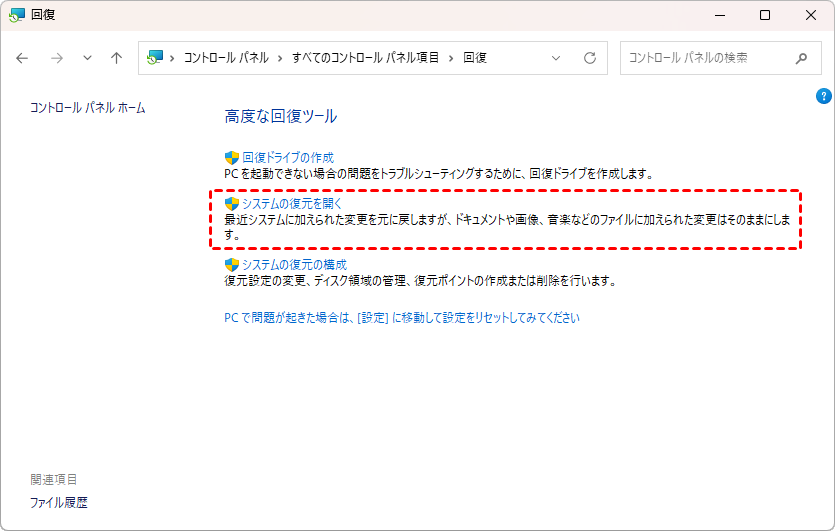Open システムの復元を開く link
Screen dimensions: 835x531
pyautogui.click(x=292, y=203)
